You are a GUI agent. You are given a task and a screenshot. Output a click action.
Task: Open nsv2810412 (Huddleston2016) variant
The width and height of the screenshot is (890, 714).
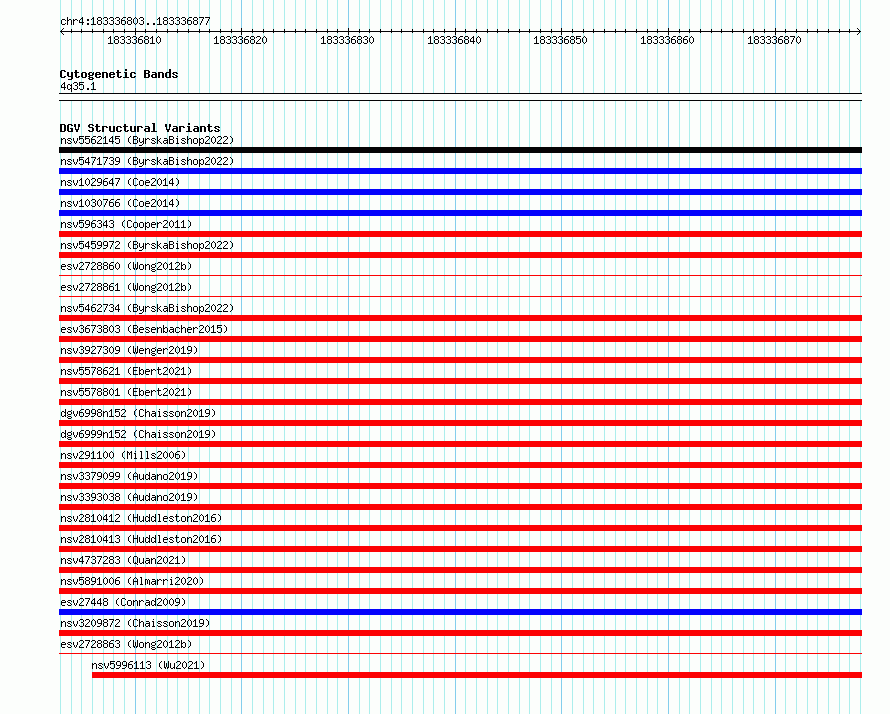click(x=141, y=518)
